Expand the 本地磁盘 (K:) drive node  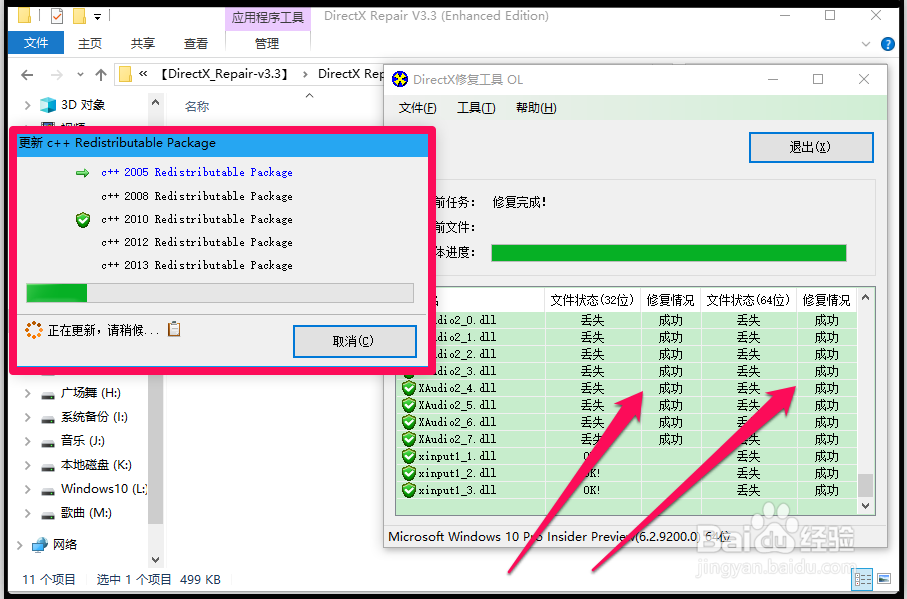27,465
